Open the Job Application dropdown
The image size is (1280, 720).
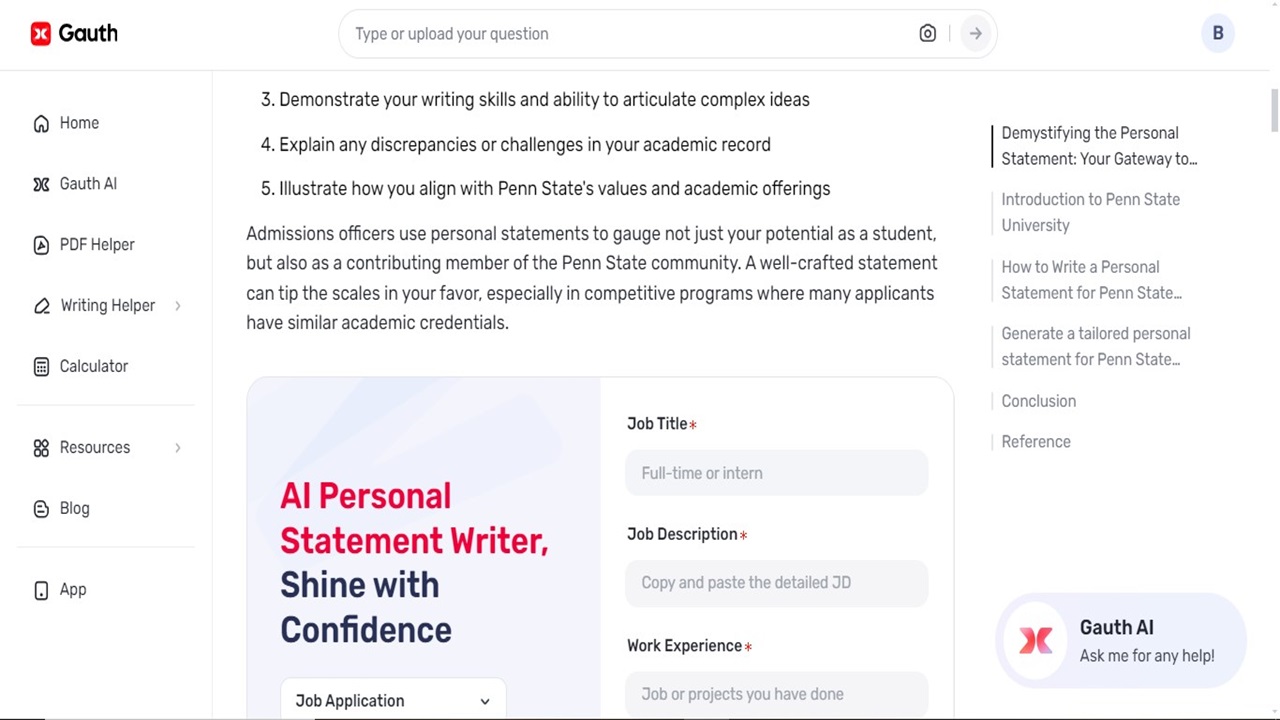click(392, 700)
